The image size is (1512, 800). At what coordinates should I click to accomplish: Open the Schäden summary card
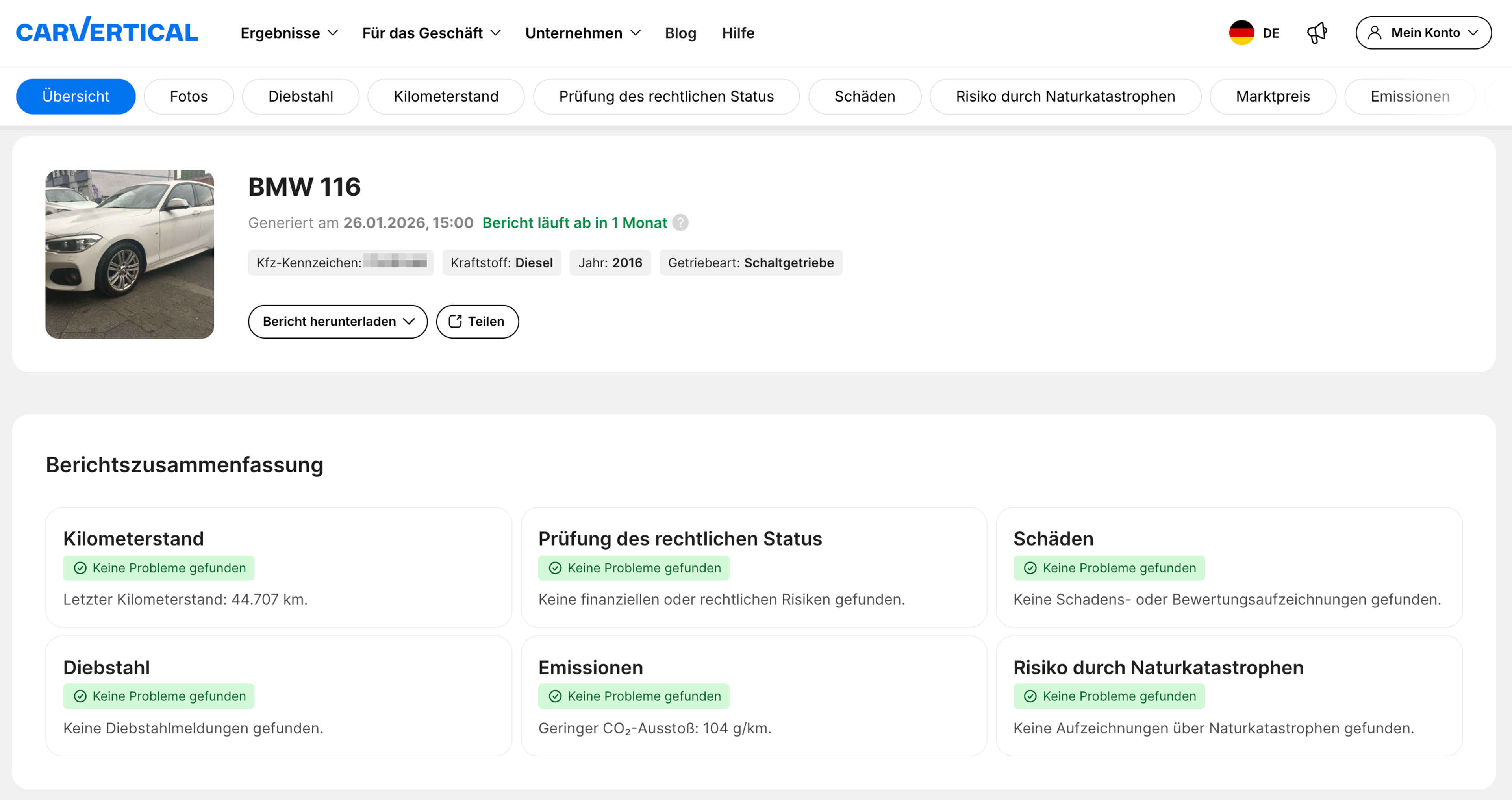pyautogui.click(x=1229, y=568)
